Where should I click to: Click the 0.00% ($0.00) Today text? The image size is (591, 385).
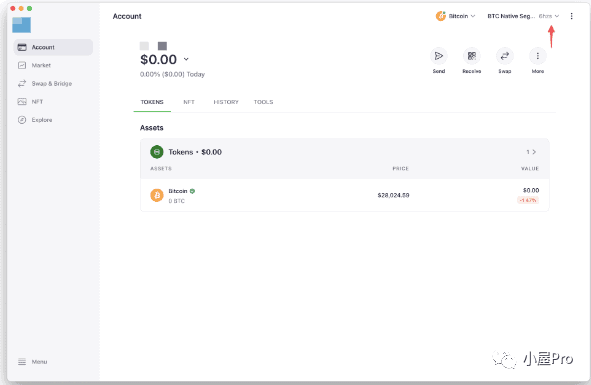(172, 74)
